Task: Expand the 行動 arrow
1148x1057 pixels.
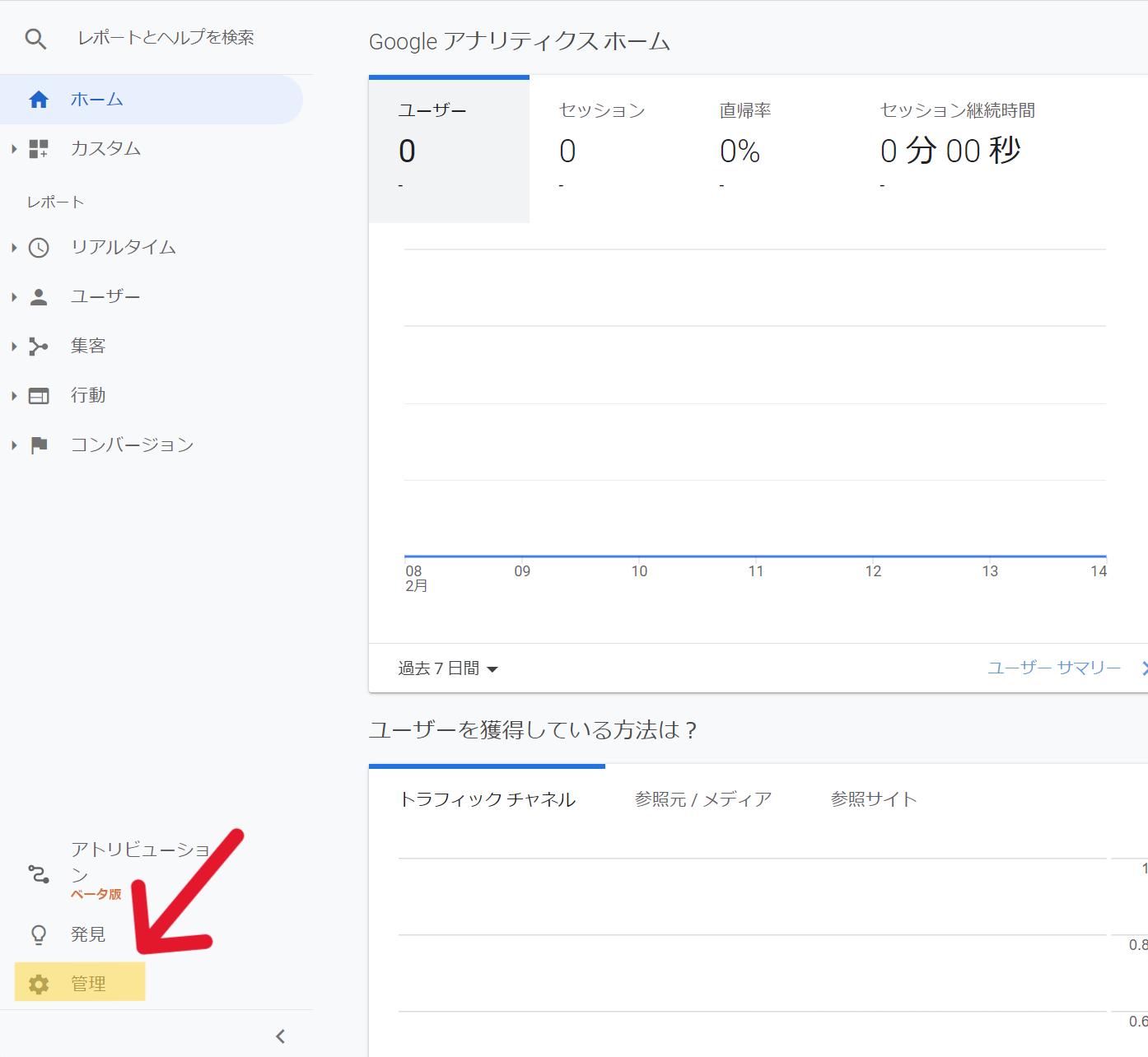Action: pos(14,396)
